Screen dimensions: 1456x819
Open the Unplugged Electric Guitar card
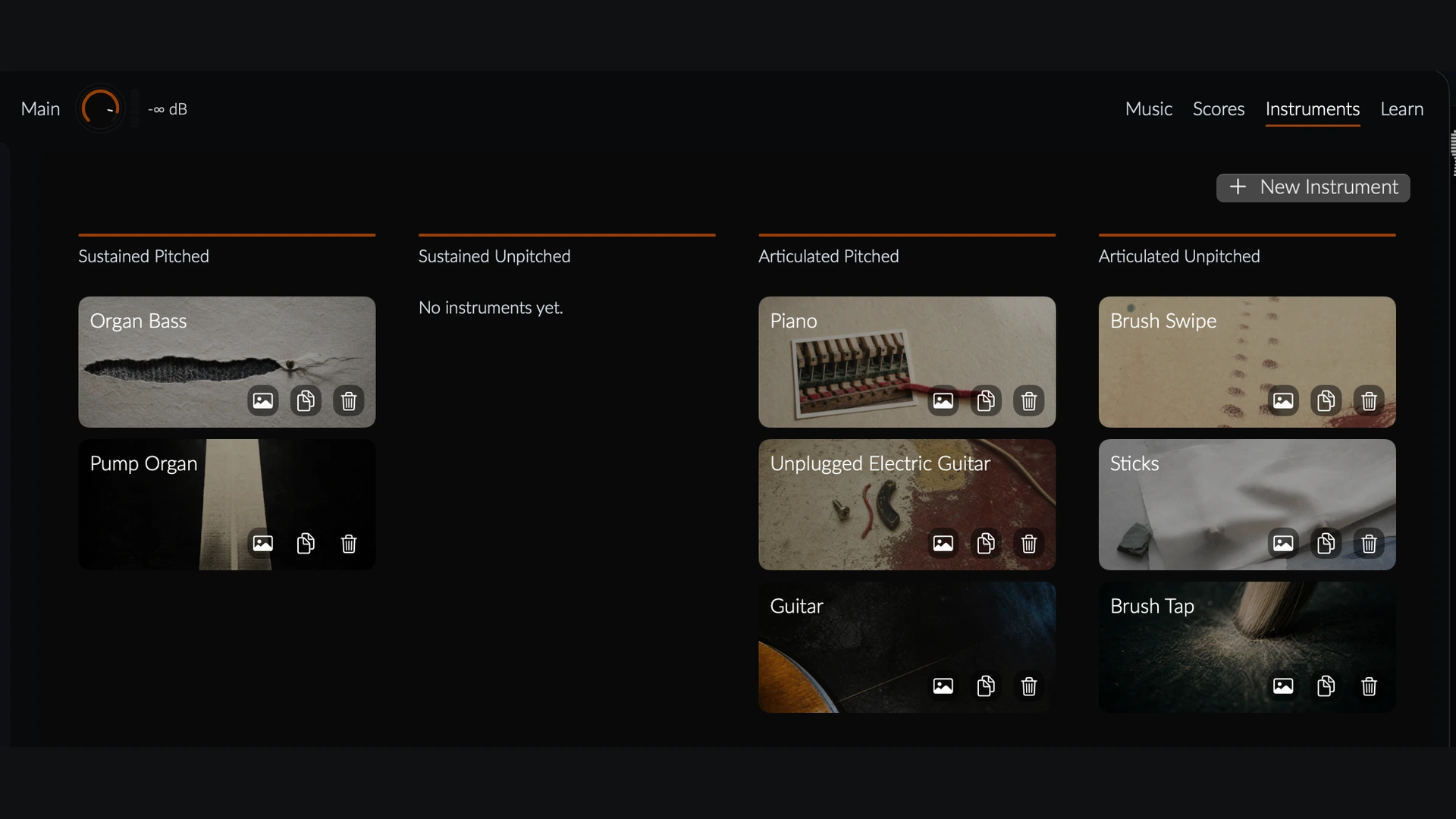pos(907,504)
